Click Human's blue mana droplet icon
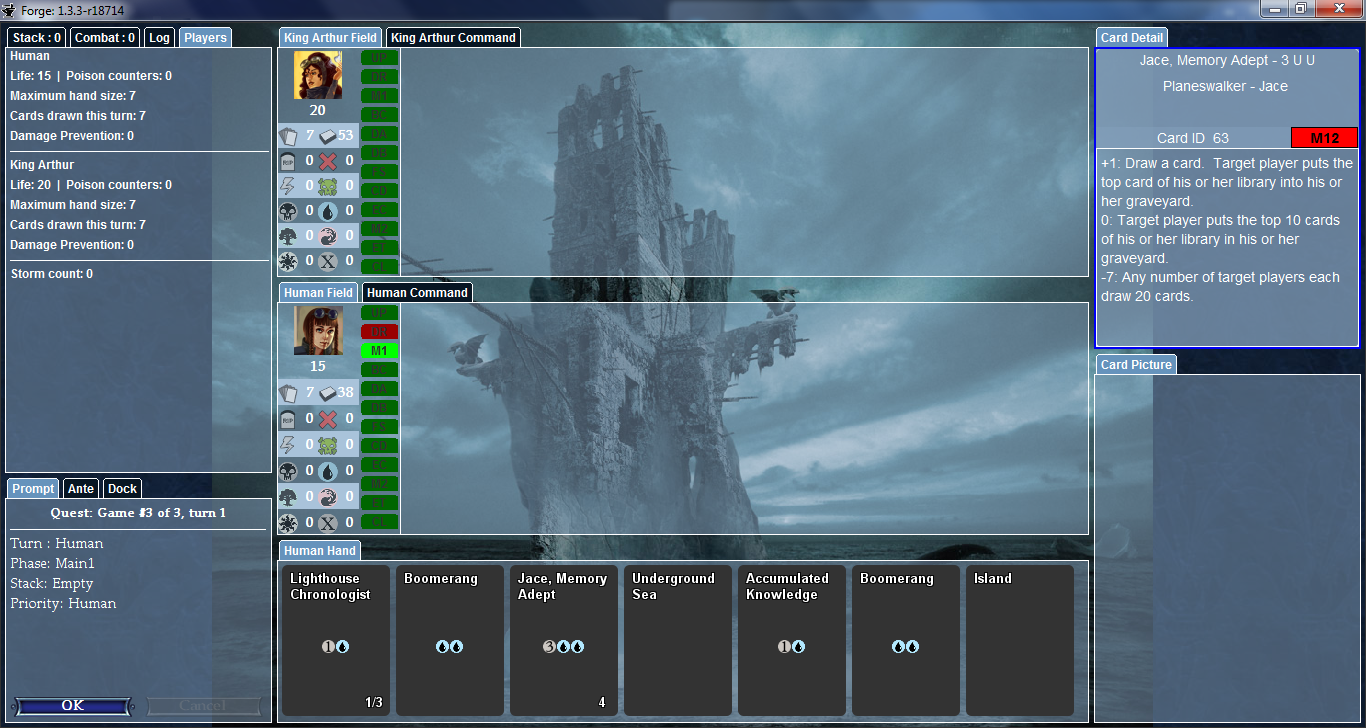 tap(327, 471)
